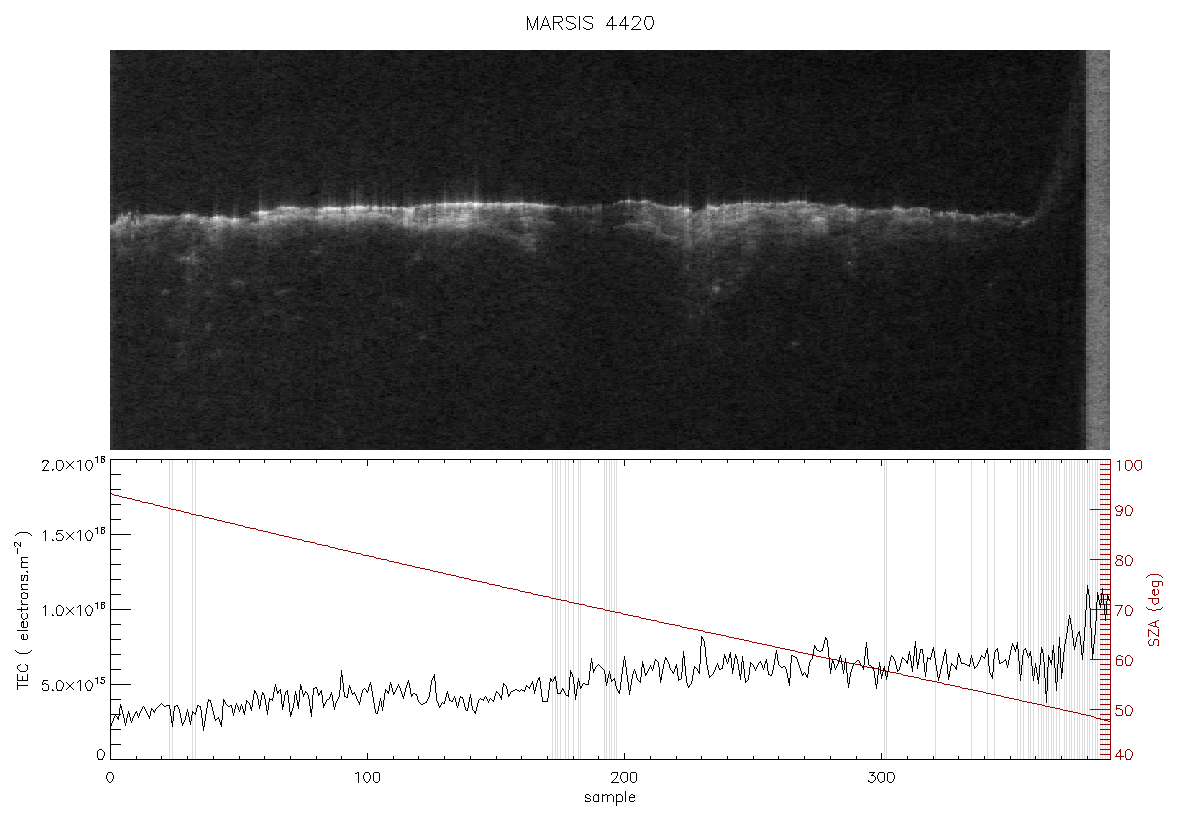The image size is (1180, 830).
Task: Click the 0 tick label on sample axis
Action: tap(111, 778)
